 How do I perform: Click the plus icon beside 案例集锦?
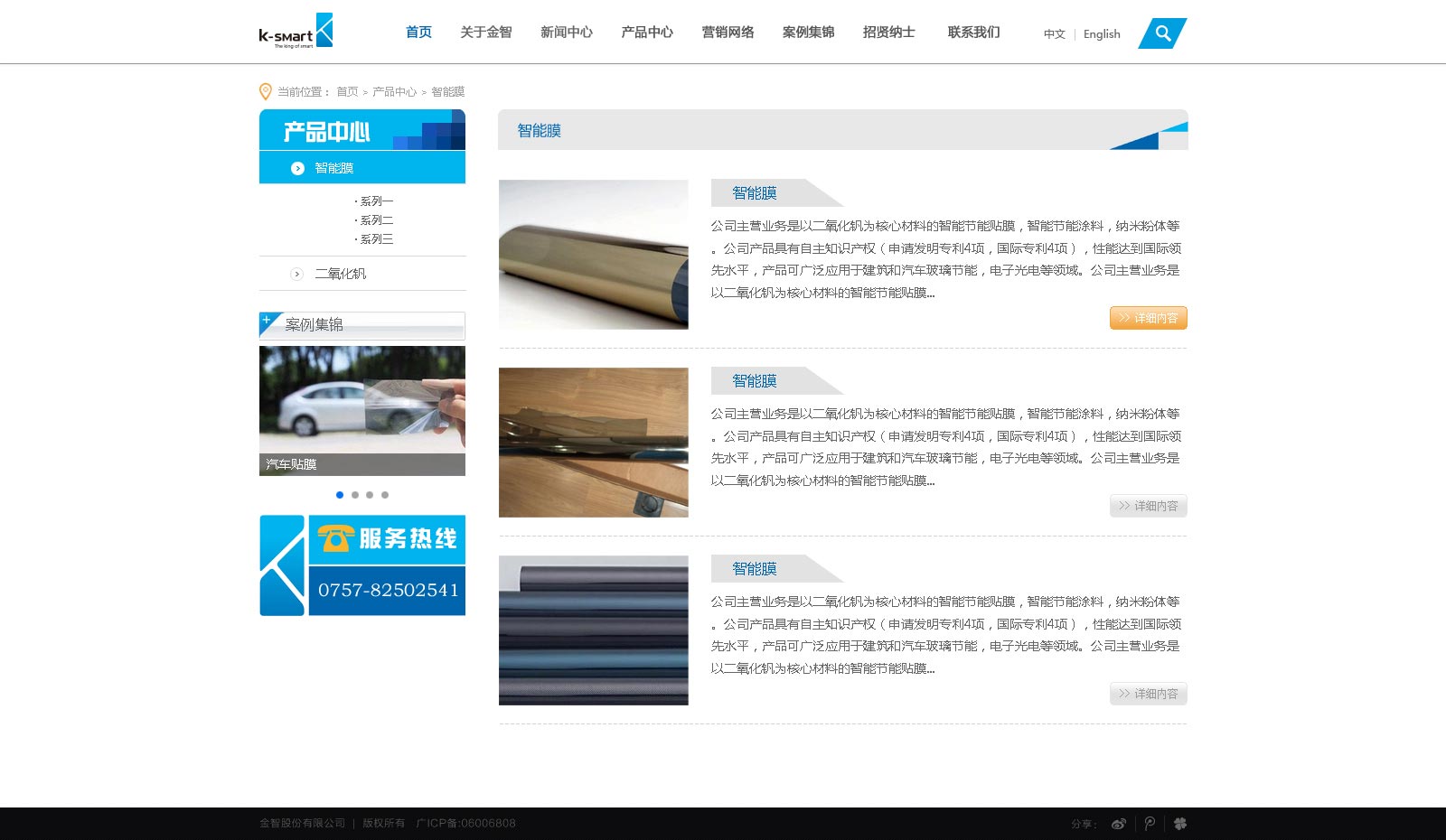click(267, 320)
